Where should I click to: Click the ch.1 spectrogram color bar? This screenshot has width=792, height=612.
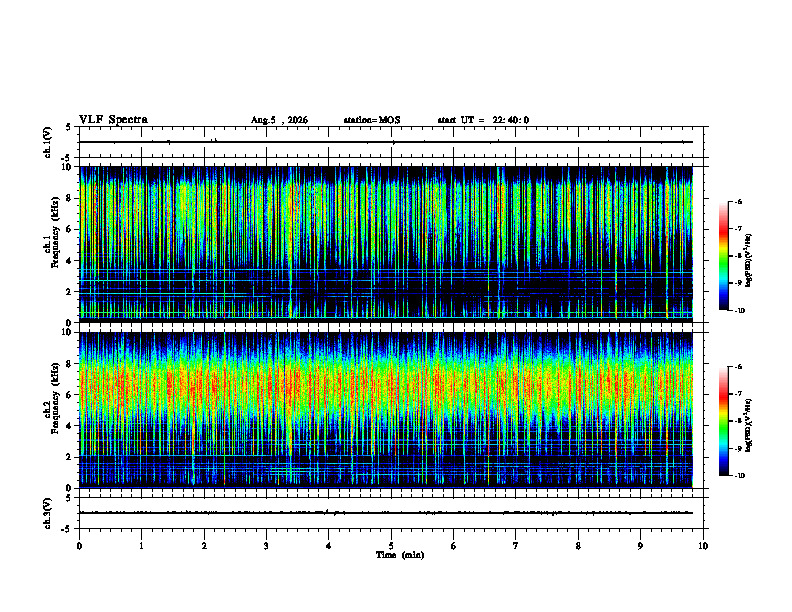[724, 256]
